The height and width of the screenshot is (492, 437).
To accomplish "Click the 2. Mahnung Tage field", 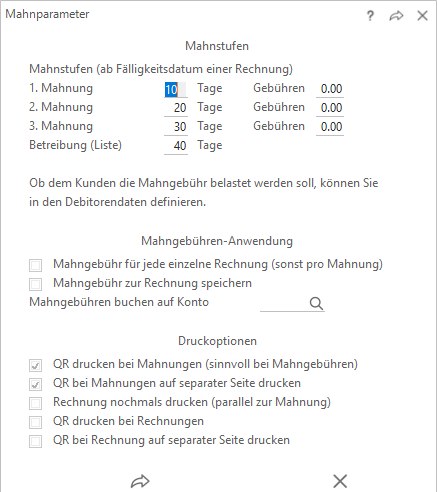I will coord(176,108).
